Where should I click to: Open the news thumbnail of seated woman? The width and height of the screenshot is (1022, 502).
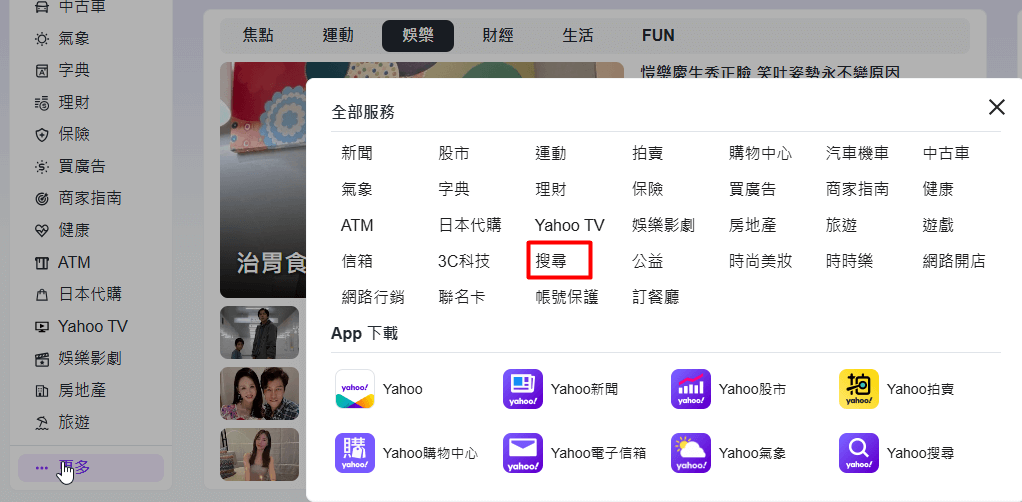(x=259, y=454)
